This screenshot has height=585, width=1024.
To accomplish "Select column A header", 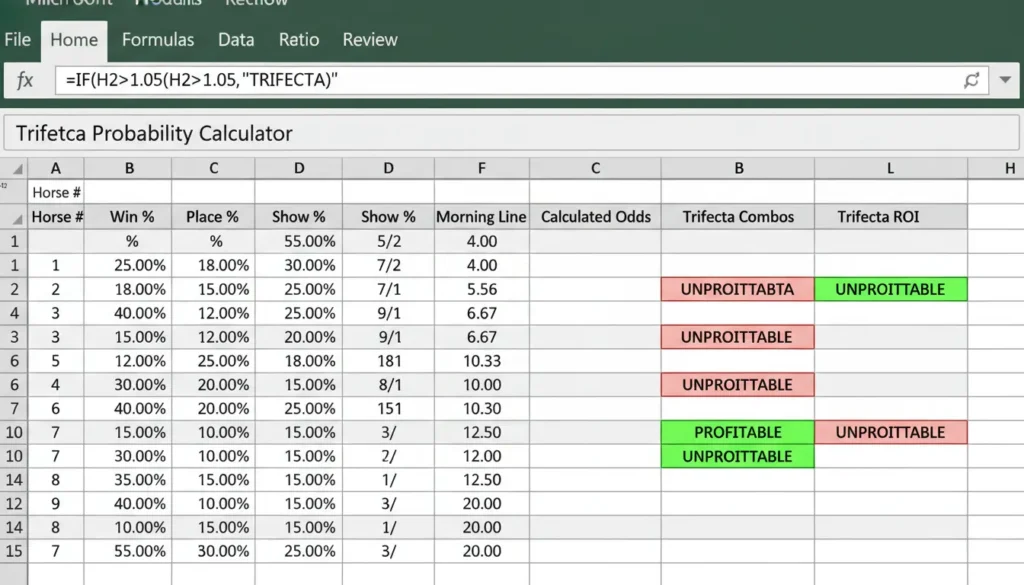I will coord(56,168).
